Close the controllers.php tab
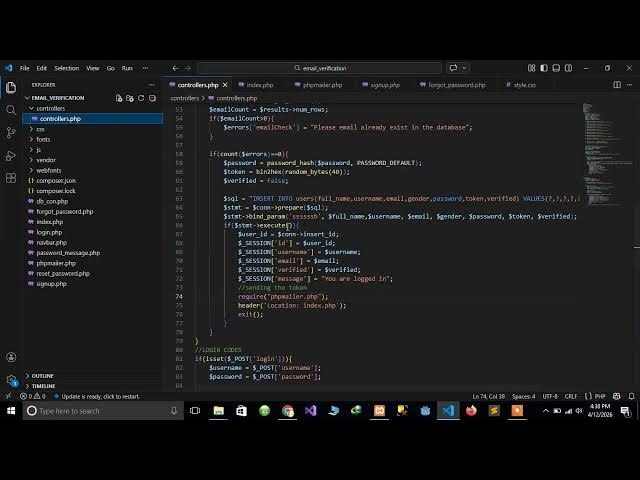Image resolution: width=640 pixels, height=480 pixels. click(225, 85)
